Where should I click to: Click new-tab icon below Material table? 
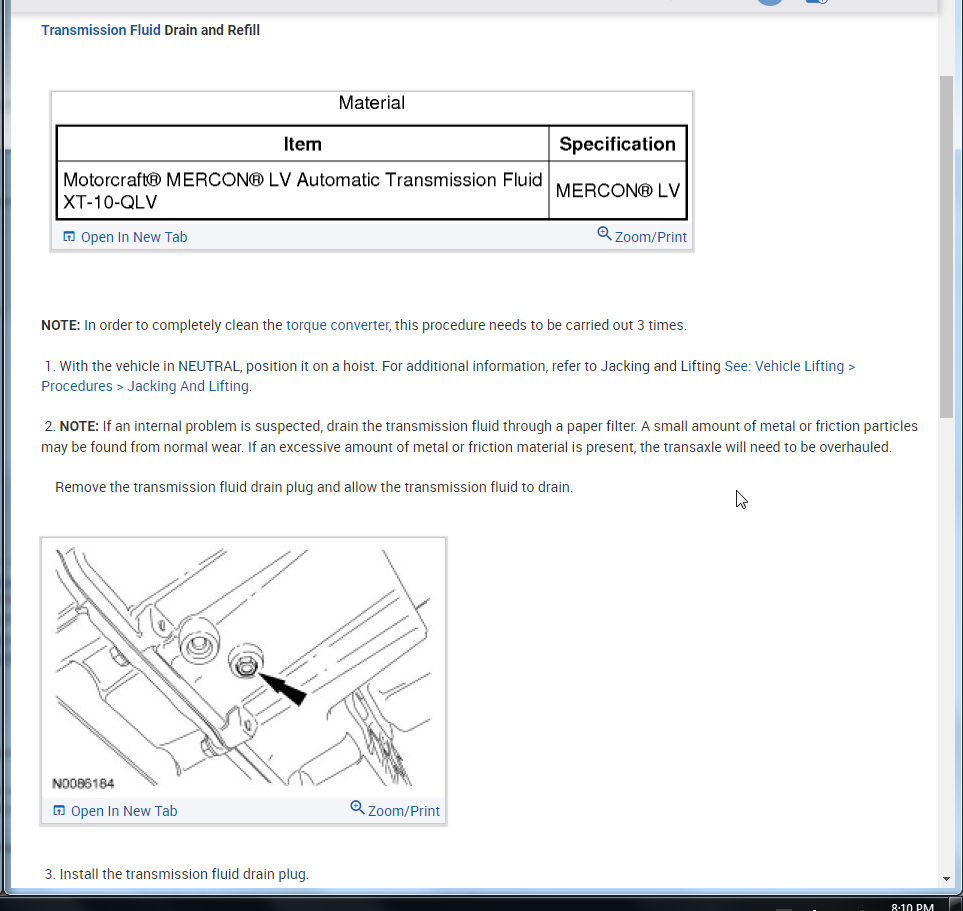click(x=69, y=237)
